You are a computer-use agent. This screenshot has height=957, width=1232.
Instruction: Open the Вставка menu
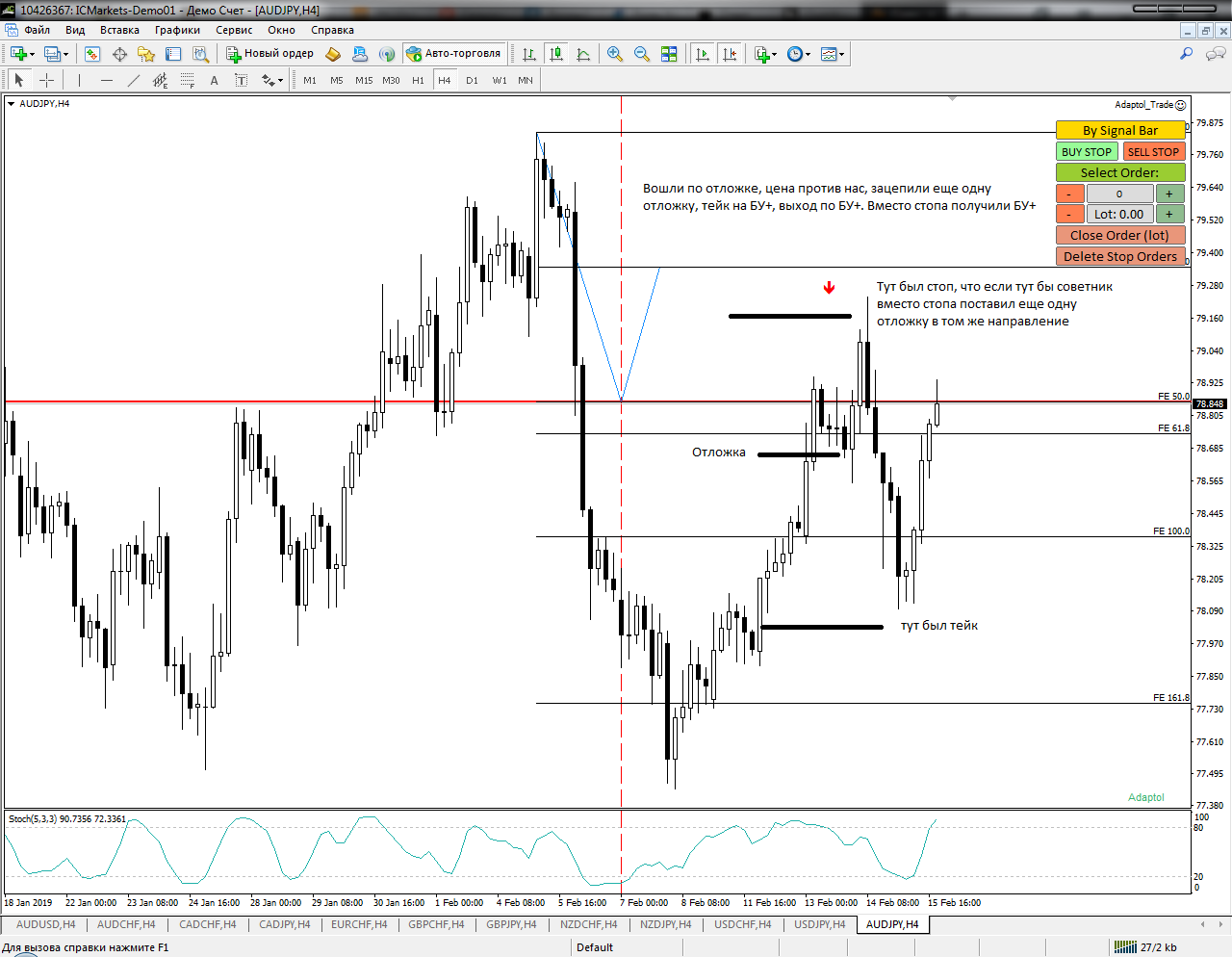(119, 30)
